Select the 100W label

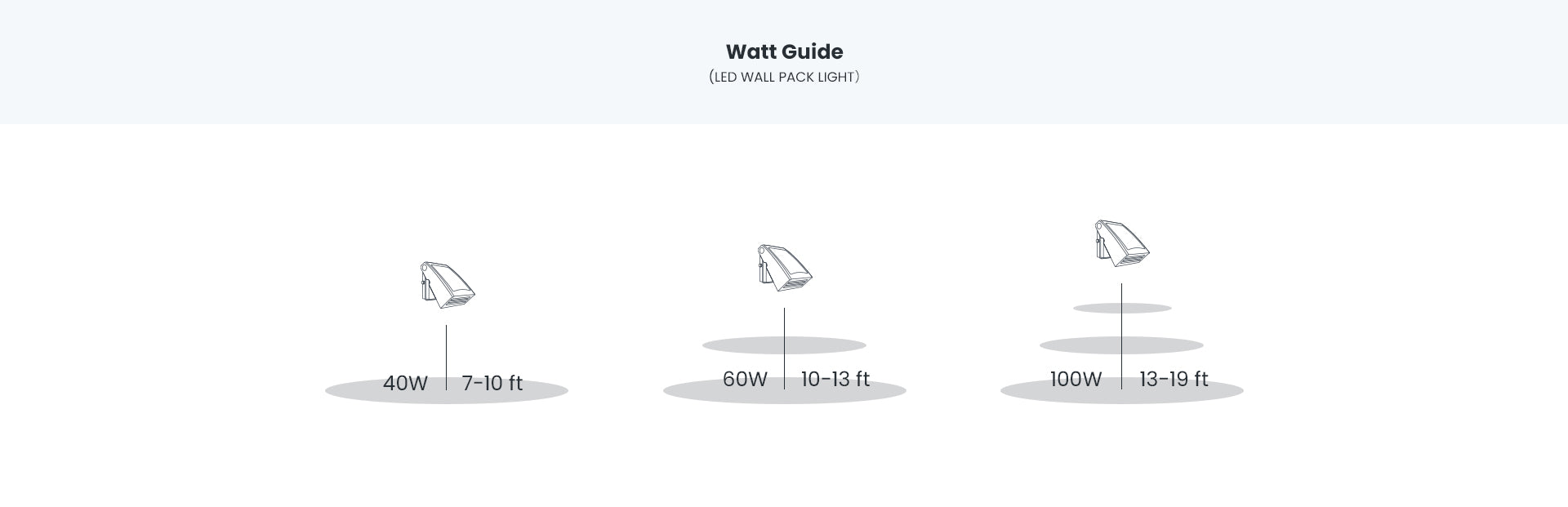1076,379
